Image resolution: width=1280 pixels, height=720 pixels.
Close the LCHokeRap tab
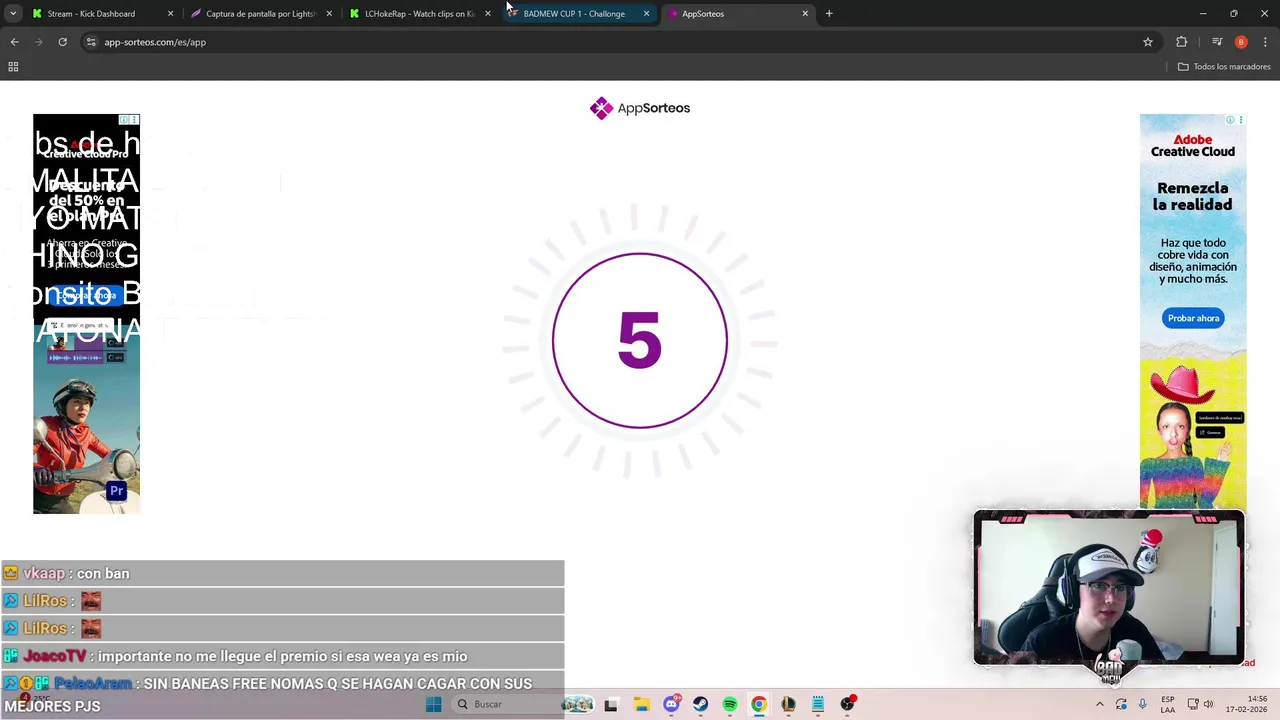pyautogui.click(x=488, y=14)
